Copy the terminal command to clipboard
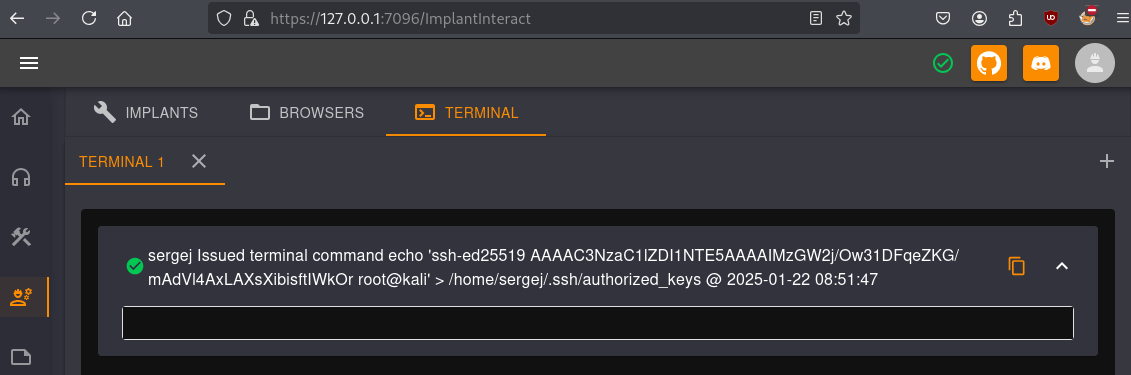The width and height of the screenshot is (1131, 375). click(x=1016, y=265)
